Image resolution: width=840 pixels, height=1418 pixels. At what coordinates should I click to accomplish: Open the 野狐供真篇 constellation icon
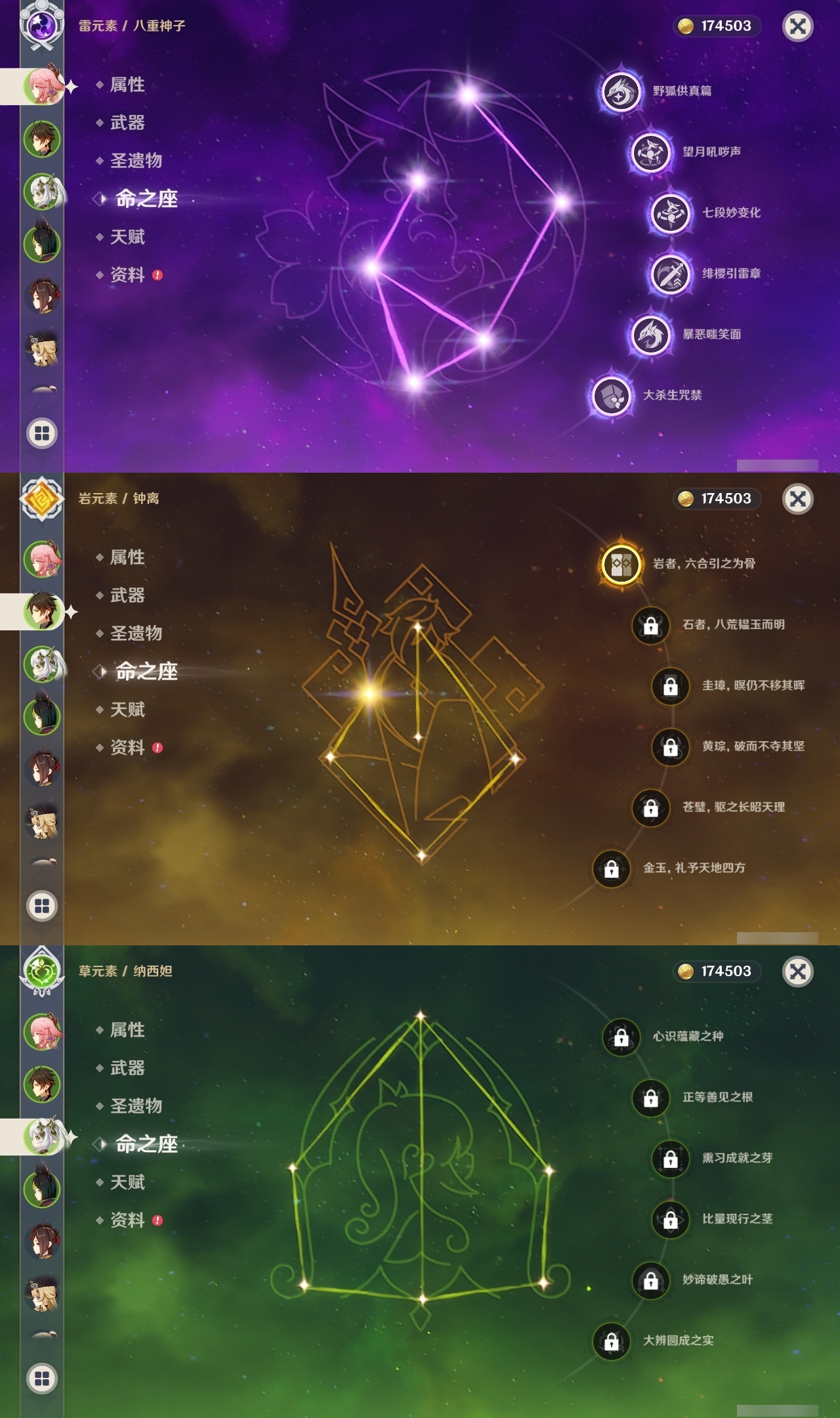620,91
